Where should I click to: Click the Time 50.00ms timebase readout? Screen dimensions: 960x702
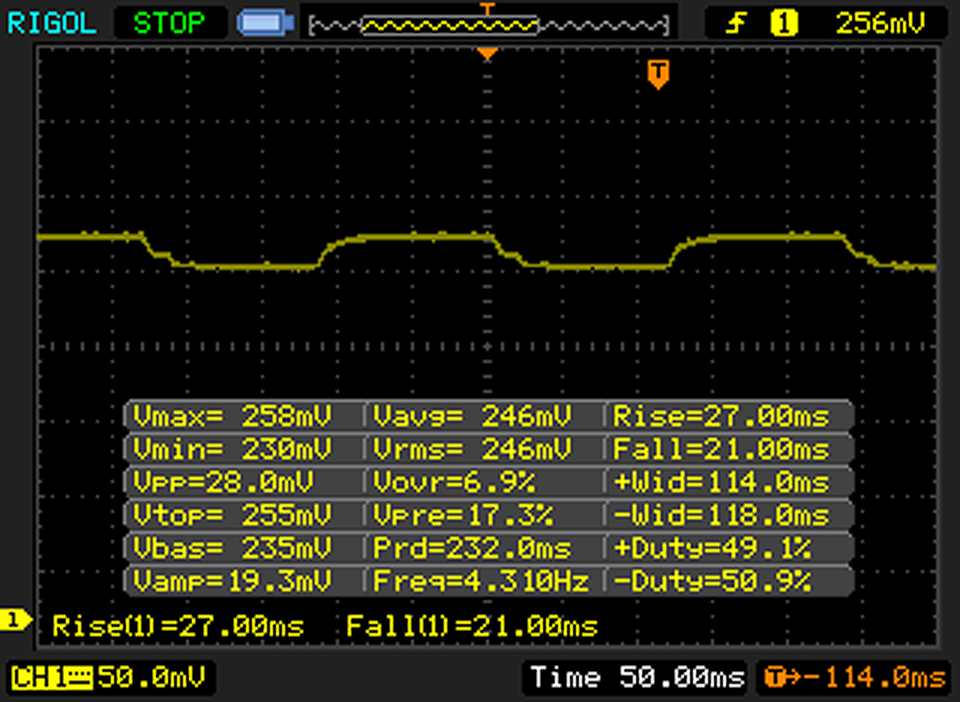click(637, 677)
